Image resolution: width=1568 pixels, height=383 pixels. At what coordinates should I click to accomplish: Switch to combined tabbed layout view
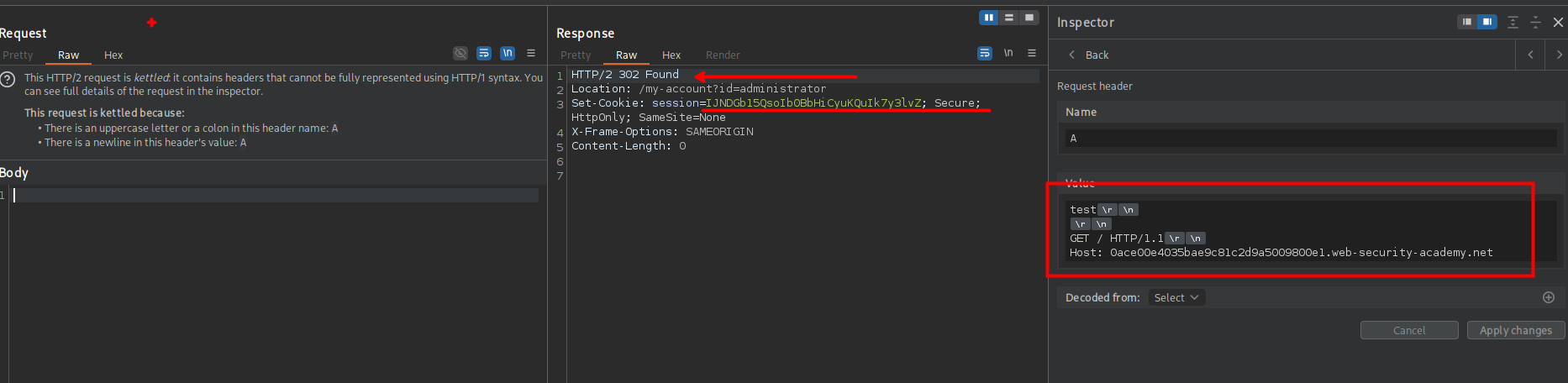1029,18
